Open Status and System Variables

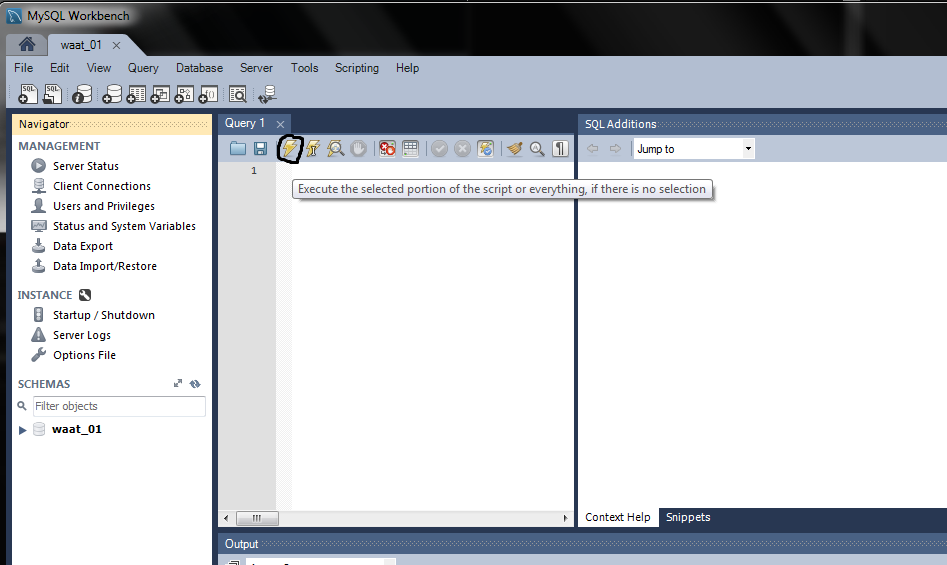point(124,226)
